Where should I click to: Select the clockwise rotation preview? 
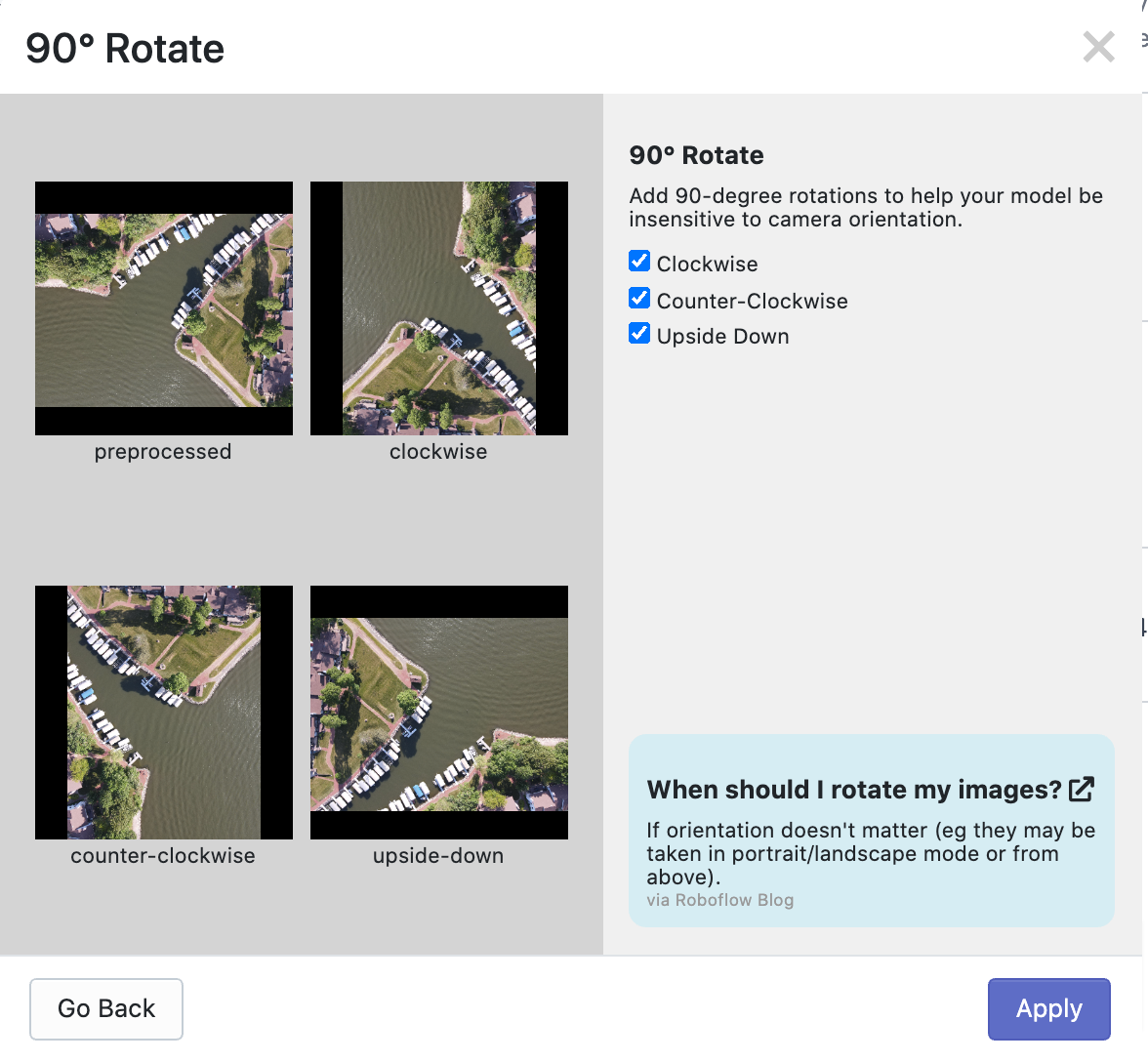[x=438, y=307]
